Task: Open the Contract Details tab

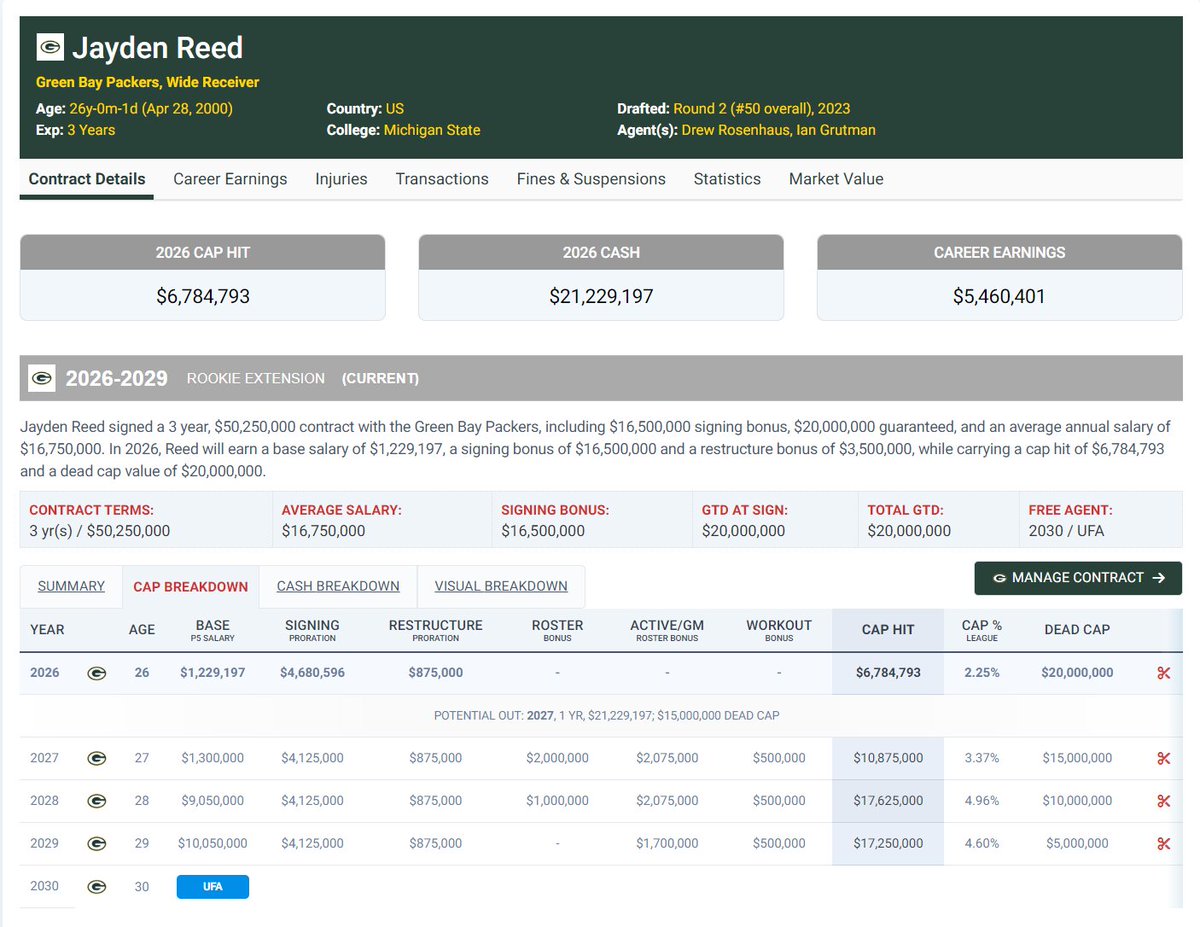Action: [x=87, y=179]
